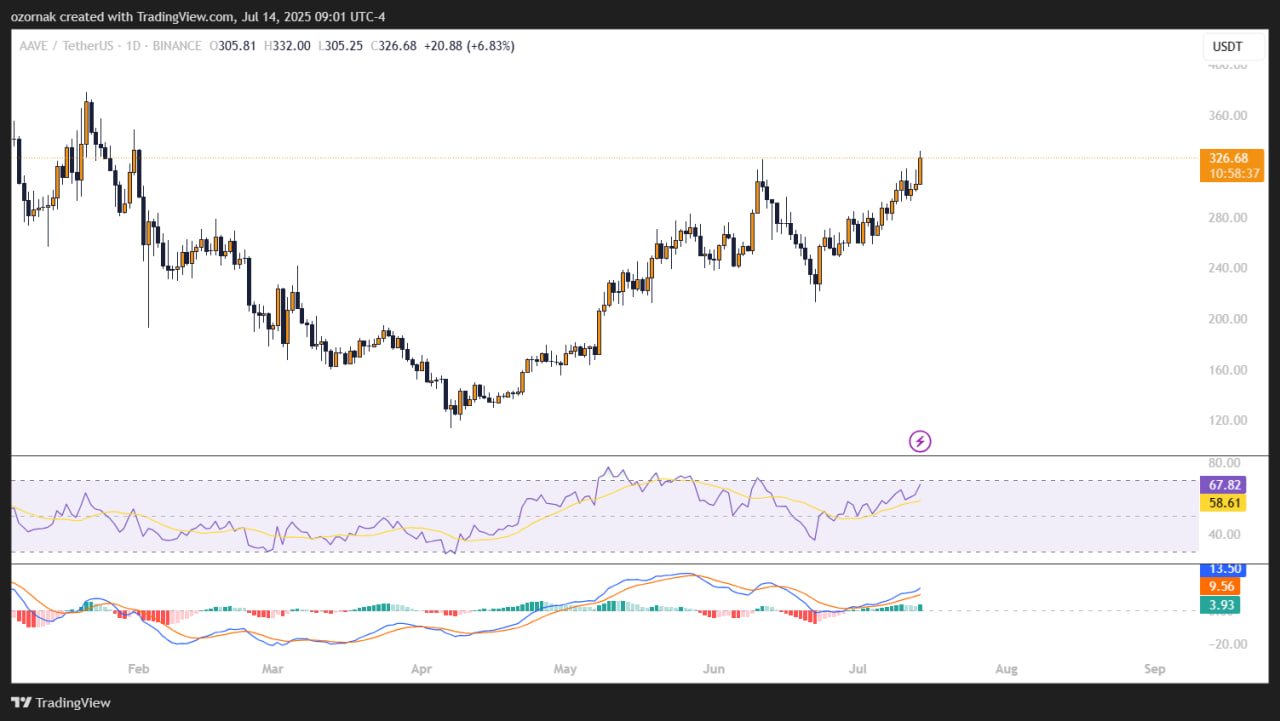Click the Sep label on time axis

tap(1155, 667)
